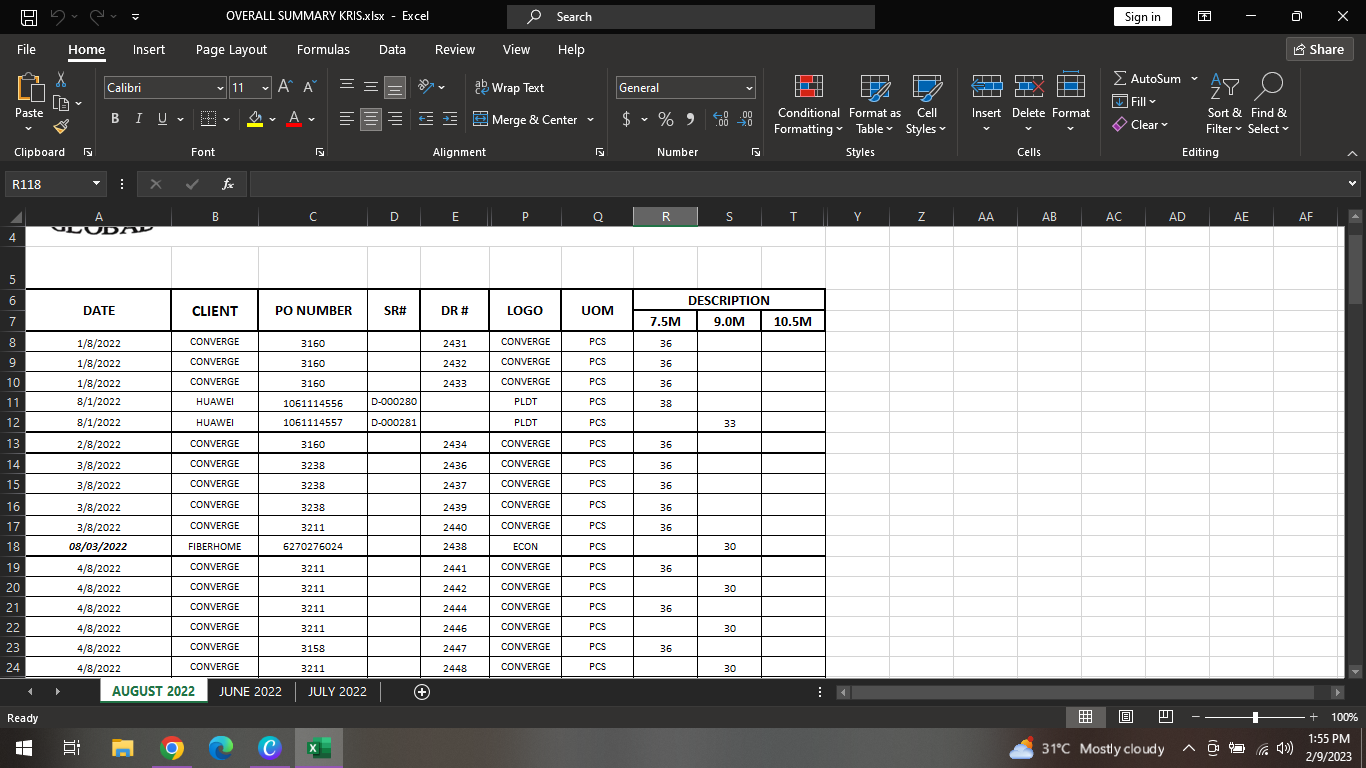Click the Format Painter brush icon
The width and height of the screenshot is (1366, 768).
[x=61, y=127]
